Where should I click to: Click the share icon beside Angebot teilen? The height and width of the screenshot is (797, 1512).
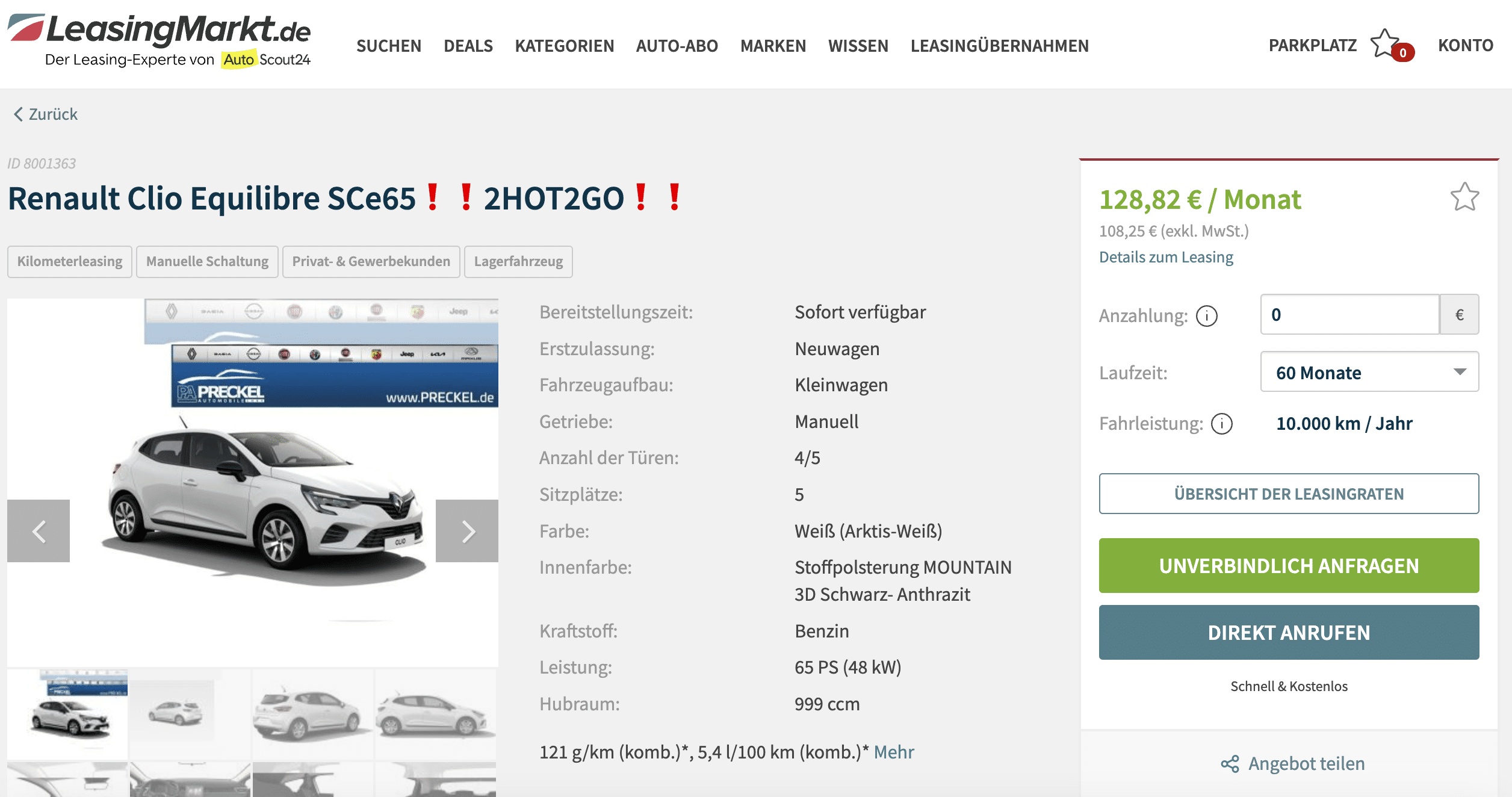point(1230,764)
